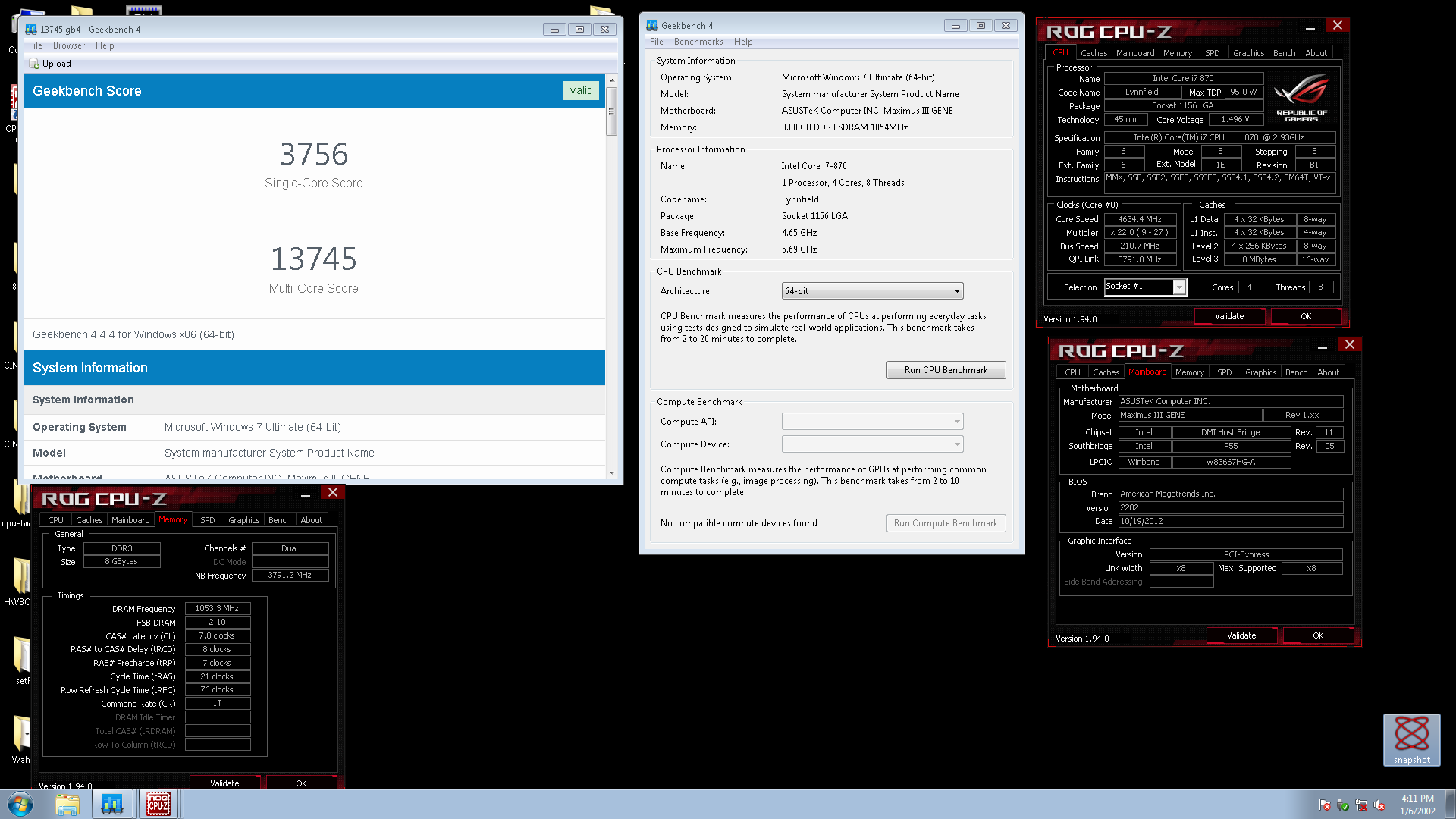Screen dimensions: 1456x819
Task: Open the snapshot desktop icon
Action: tap(1411, 739)
